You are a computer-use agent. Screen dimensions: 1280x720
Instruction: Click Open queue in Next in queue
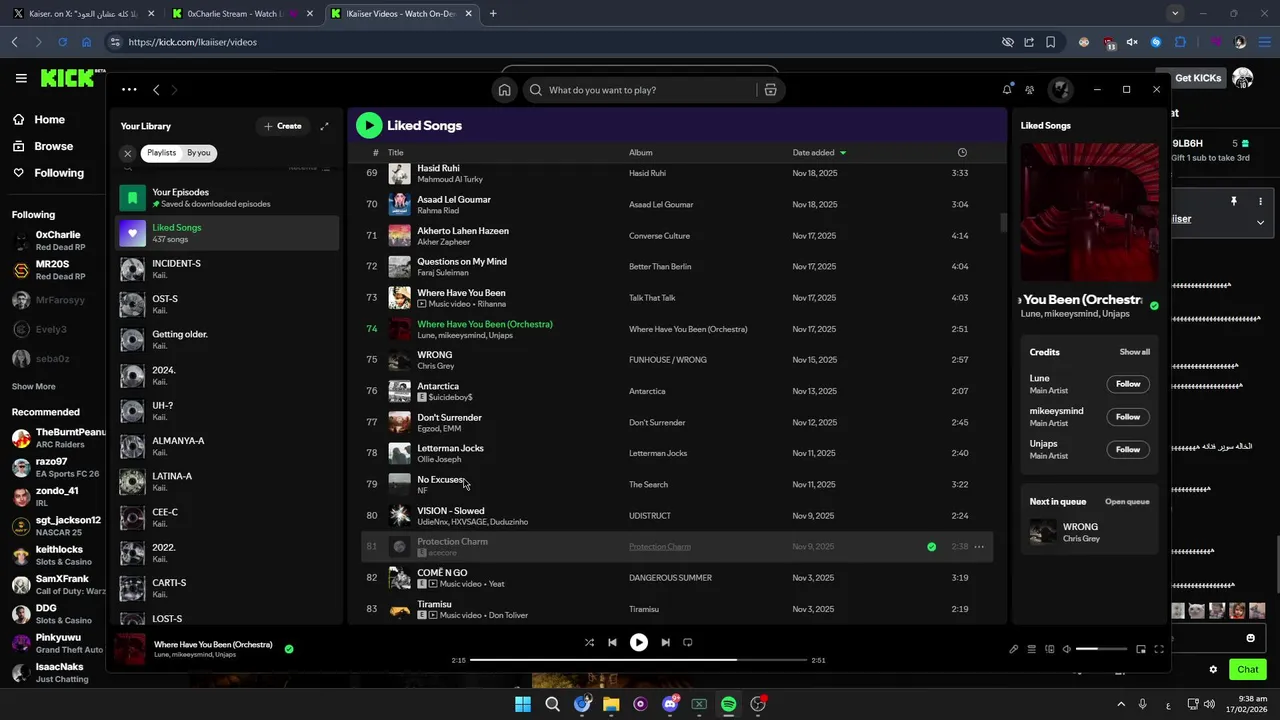1127,502
